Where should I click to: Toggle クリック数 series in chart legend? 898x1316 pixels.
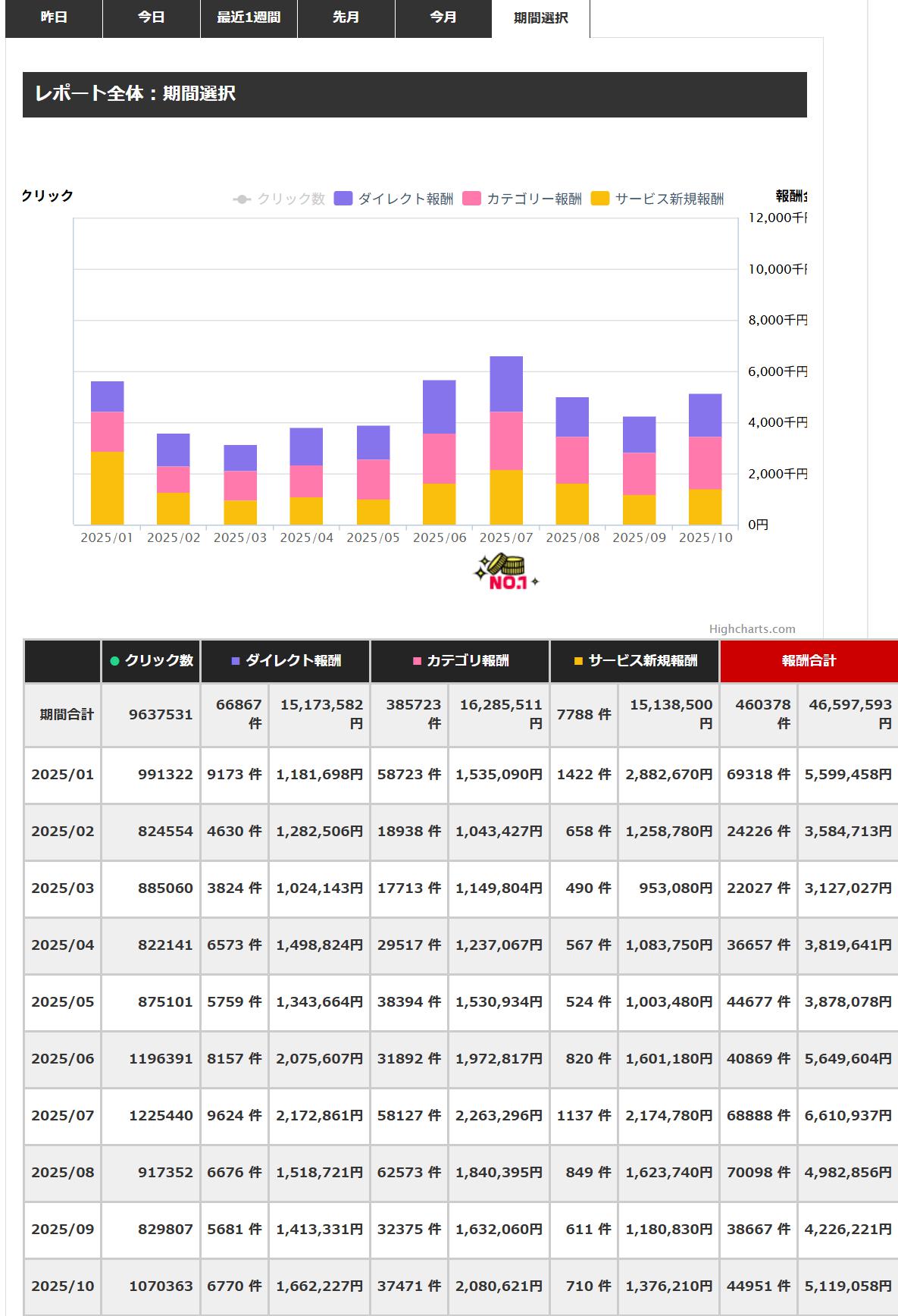click(279, 199)
